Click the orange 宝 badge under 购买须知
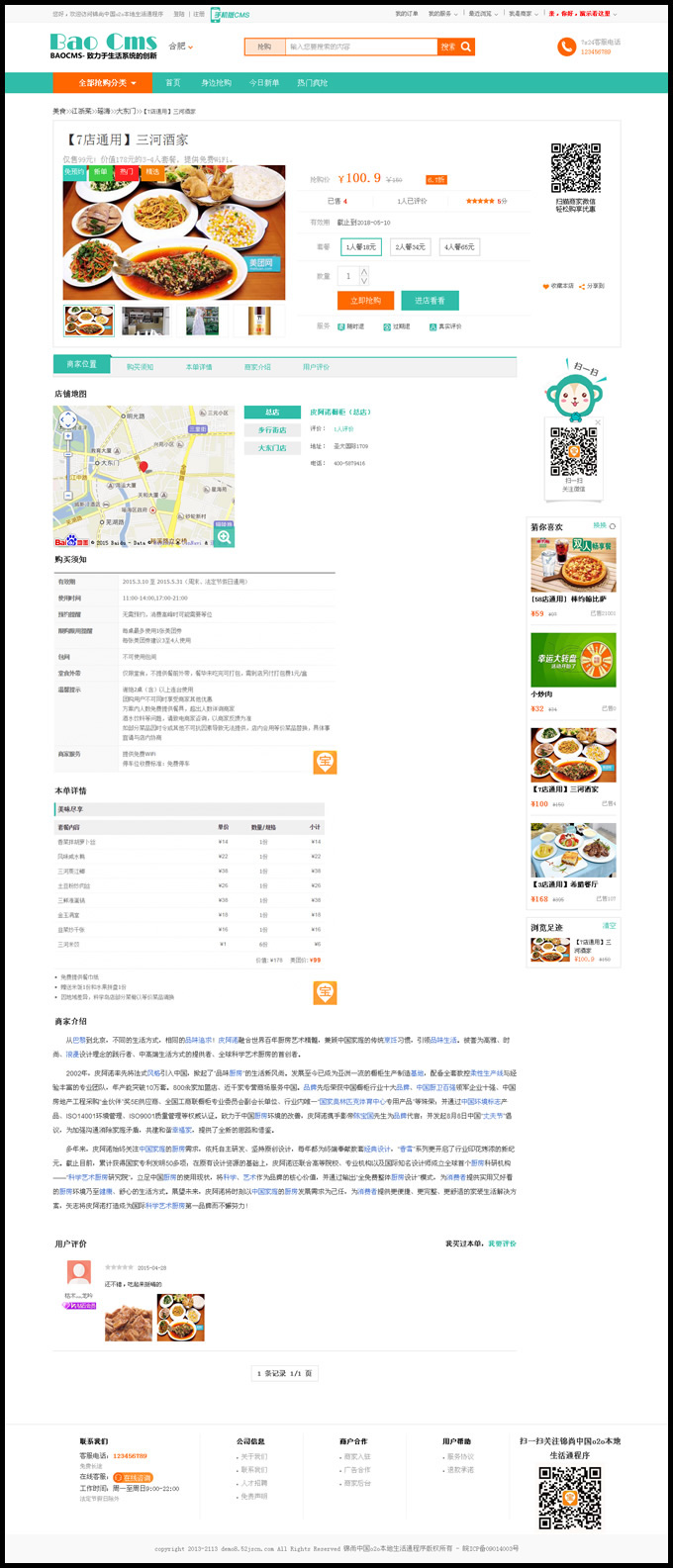 [325, 762]
